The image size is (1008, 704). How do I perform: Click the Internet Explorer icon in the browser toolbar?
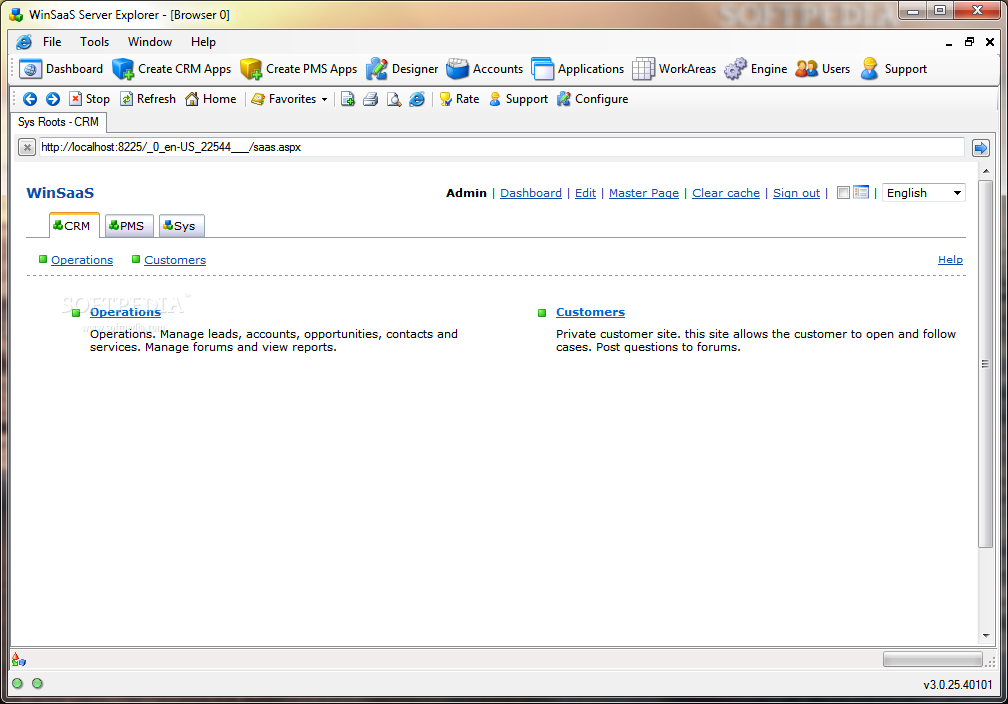417,99
